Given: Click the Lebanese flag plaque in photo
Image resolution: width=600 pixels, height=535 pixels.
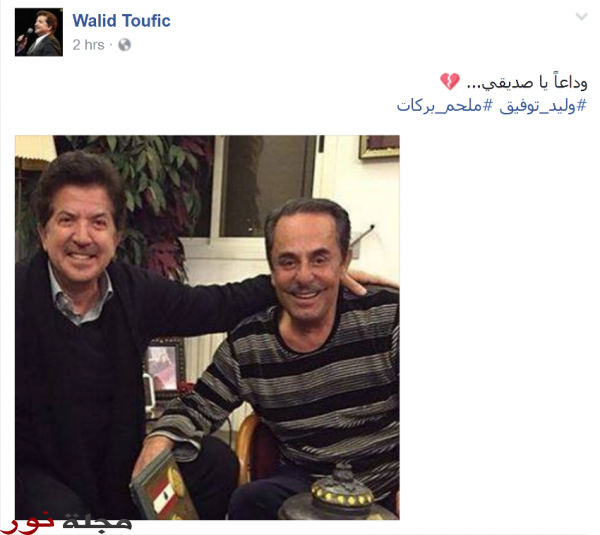Looking at the screenshot, I should pos(163,490).
